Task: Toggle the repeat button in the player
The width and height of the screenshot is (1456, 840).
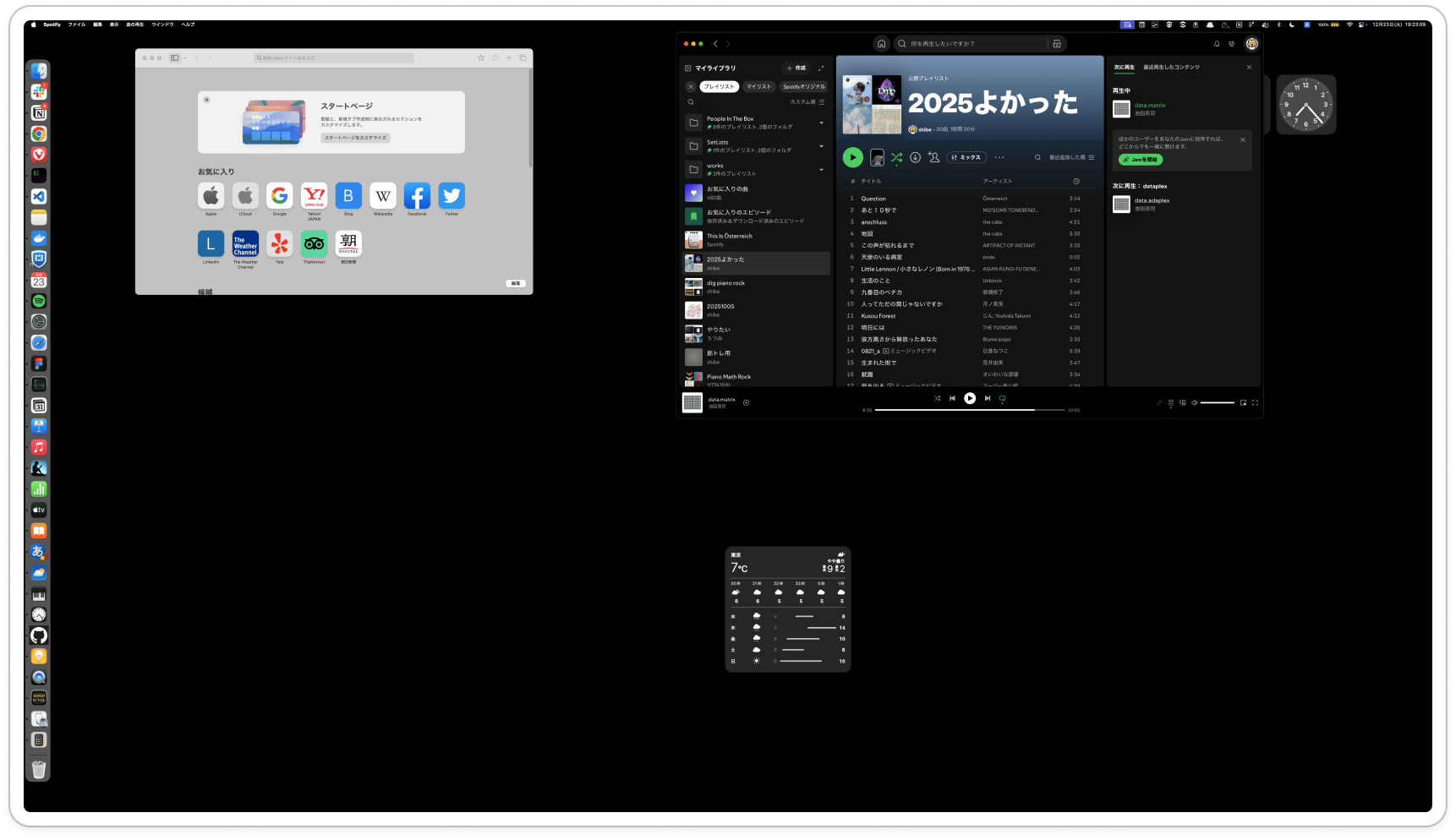Action: click(1002, 398)
